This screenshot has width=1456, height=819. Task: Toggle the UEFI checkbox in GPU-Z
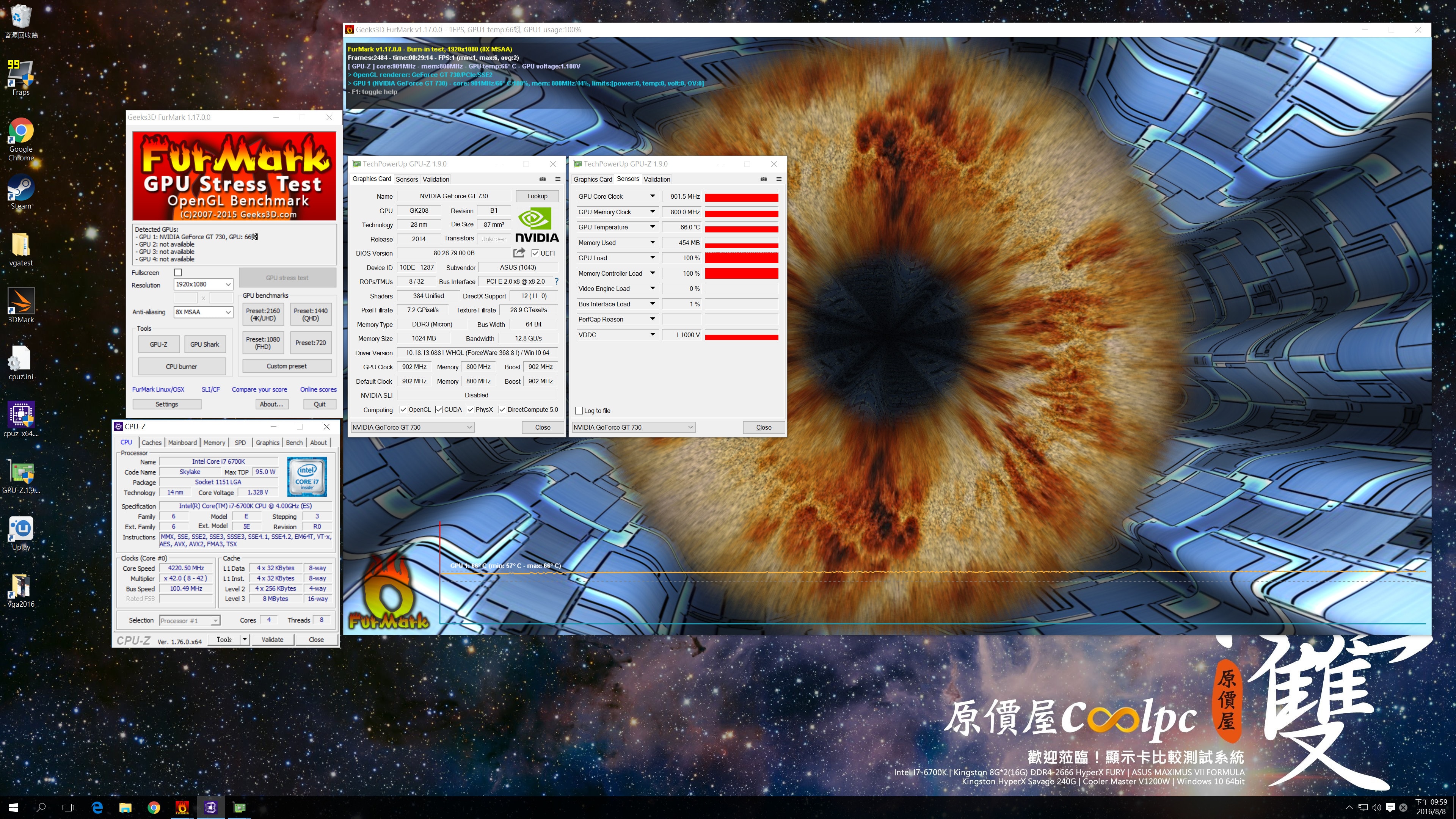pyautogui.click(x=535, y=253)
